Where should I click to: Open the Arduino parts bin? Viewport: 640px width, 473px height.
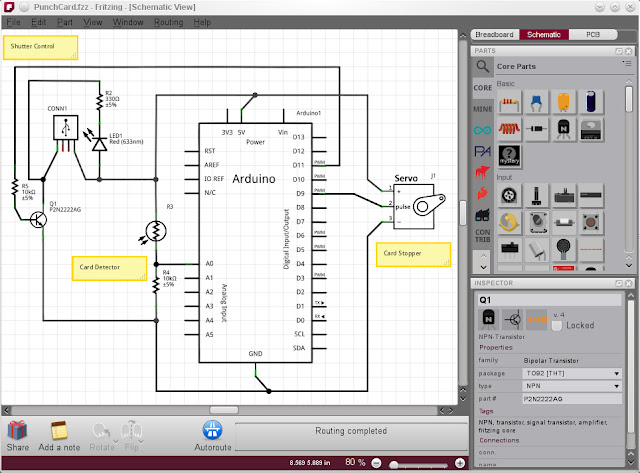pos(482,130)
